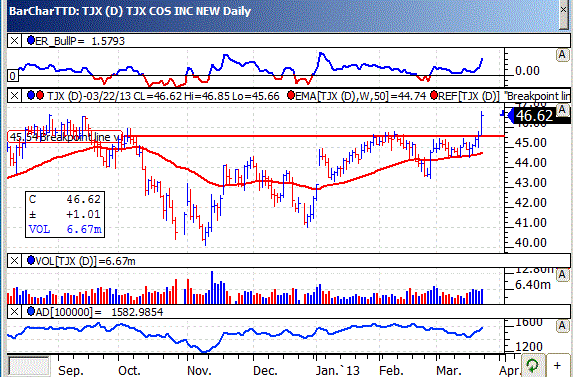Click the green refresh icon at bottom right
The image size is (573, 377).
coord(532,365)
